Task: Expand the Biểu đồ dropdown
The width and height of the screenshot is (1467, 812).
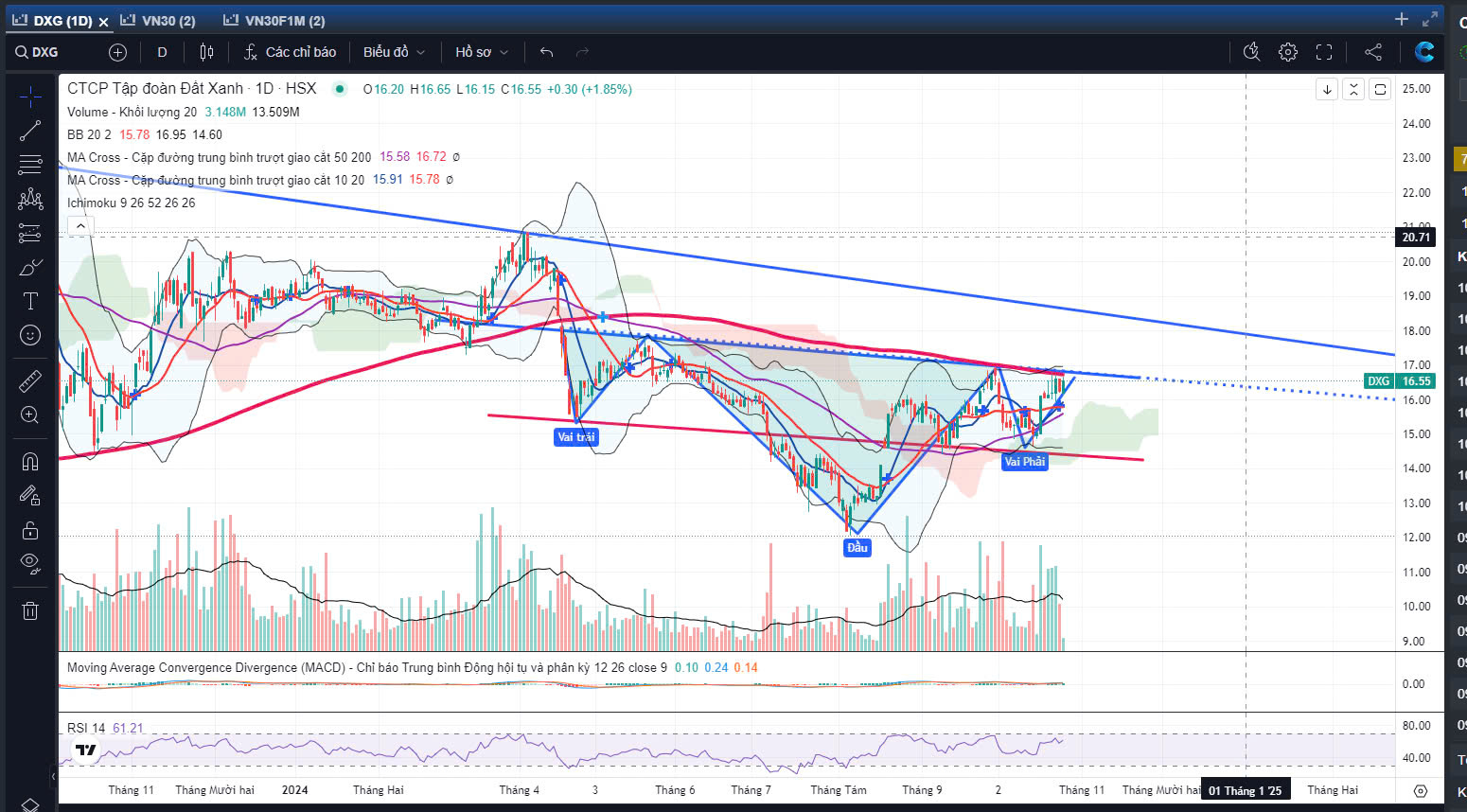Action: click(x=394, y=52)
